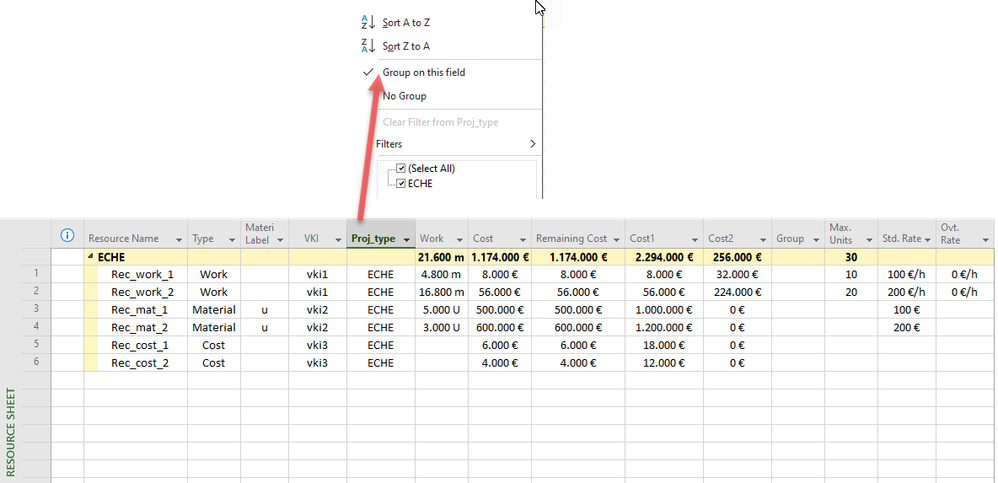This screenshot has width=998, height=483.
Task: Click vki3 cell in Rec_cost_1 row
Action: pos(317,345)
